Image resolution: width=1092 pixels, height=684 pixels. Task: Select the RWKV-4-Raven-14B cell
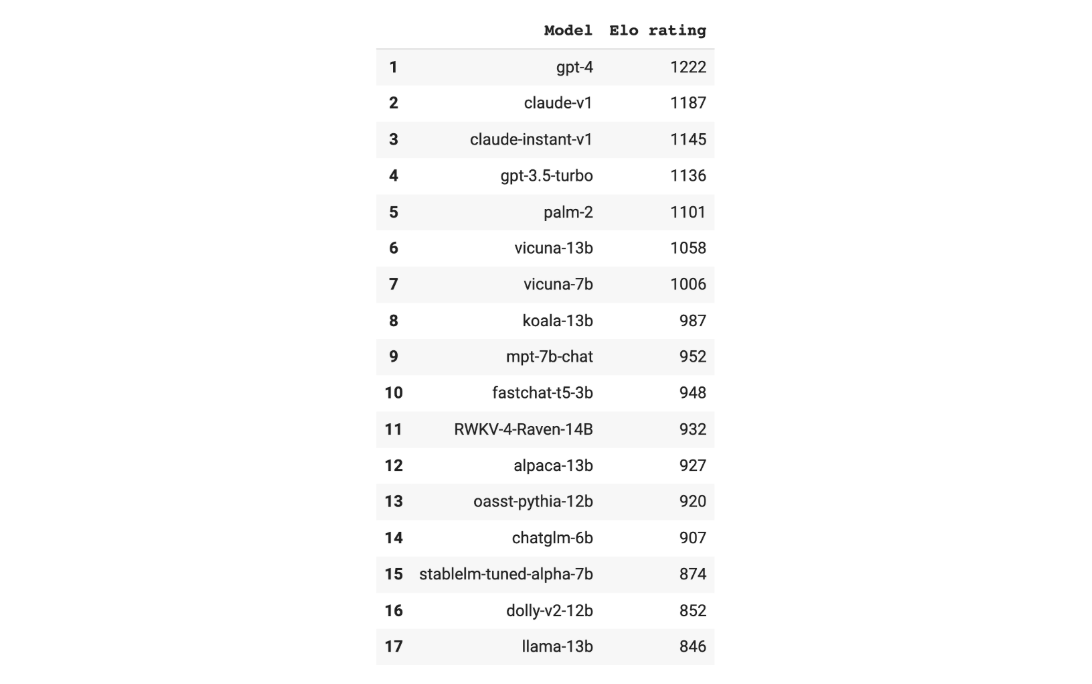(x=523, y=429)
